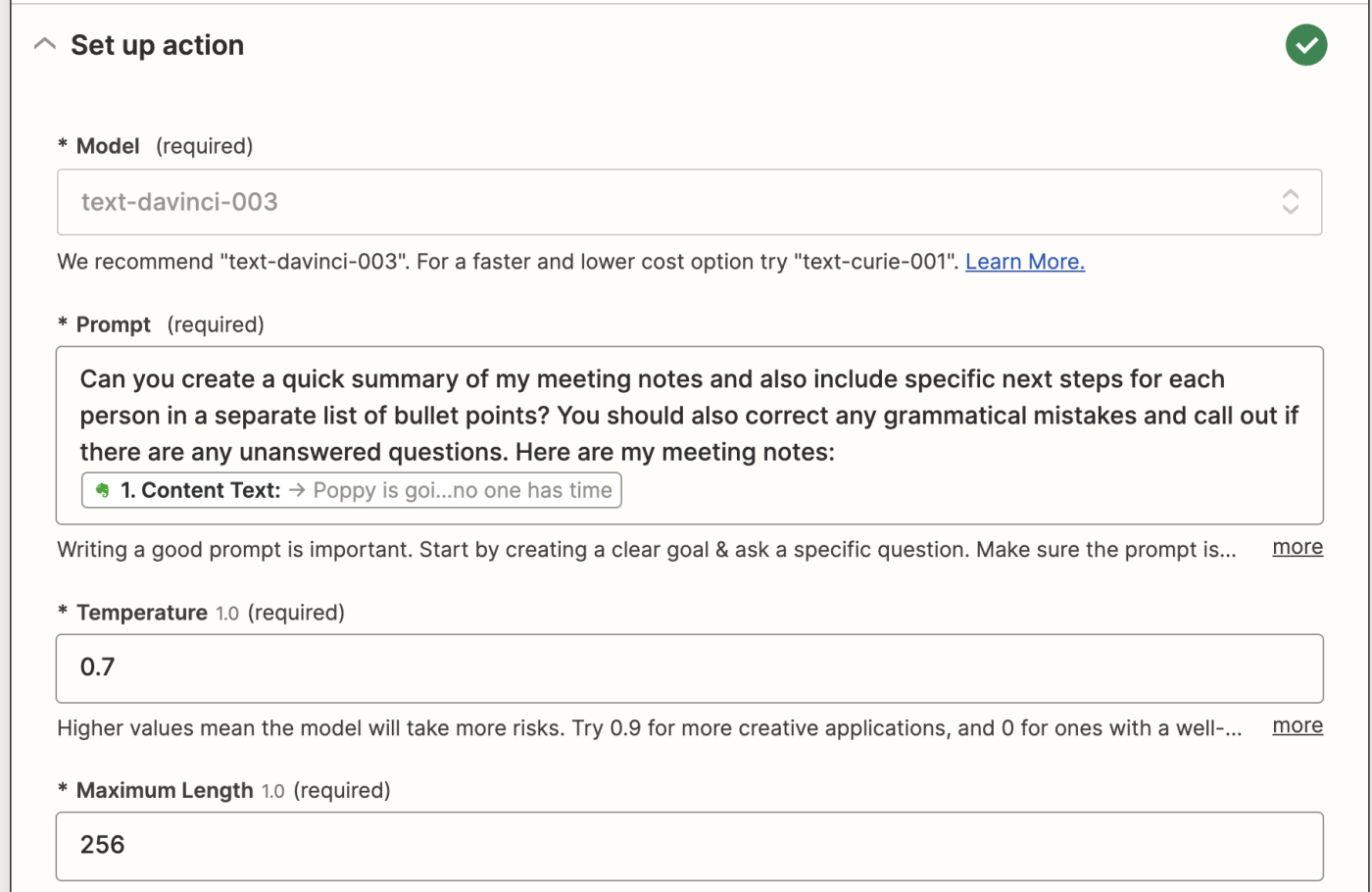The image size is (1372, 892).
Task: Click inside the Prompt text area
Action: (689, 435)
